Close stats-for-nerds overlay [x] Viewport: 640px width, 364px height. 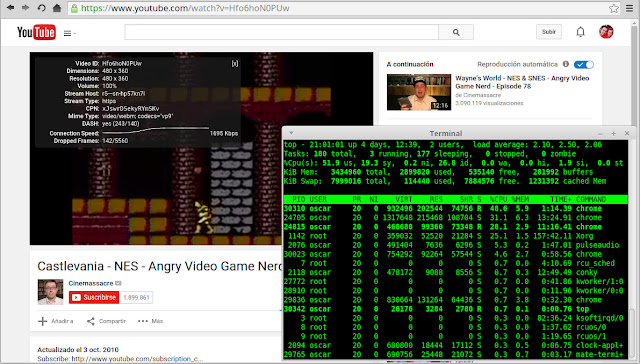235,63
